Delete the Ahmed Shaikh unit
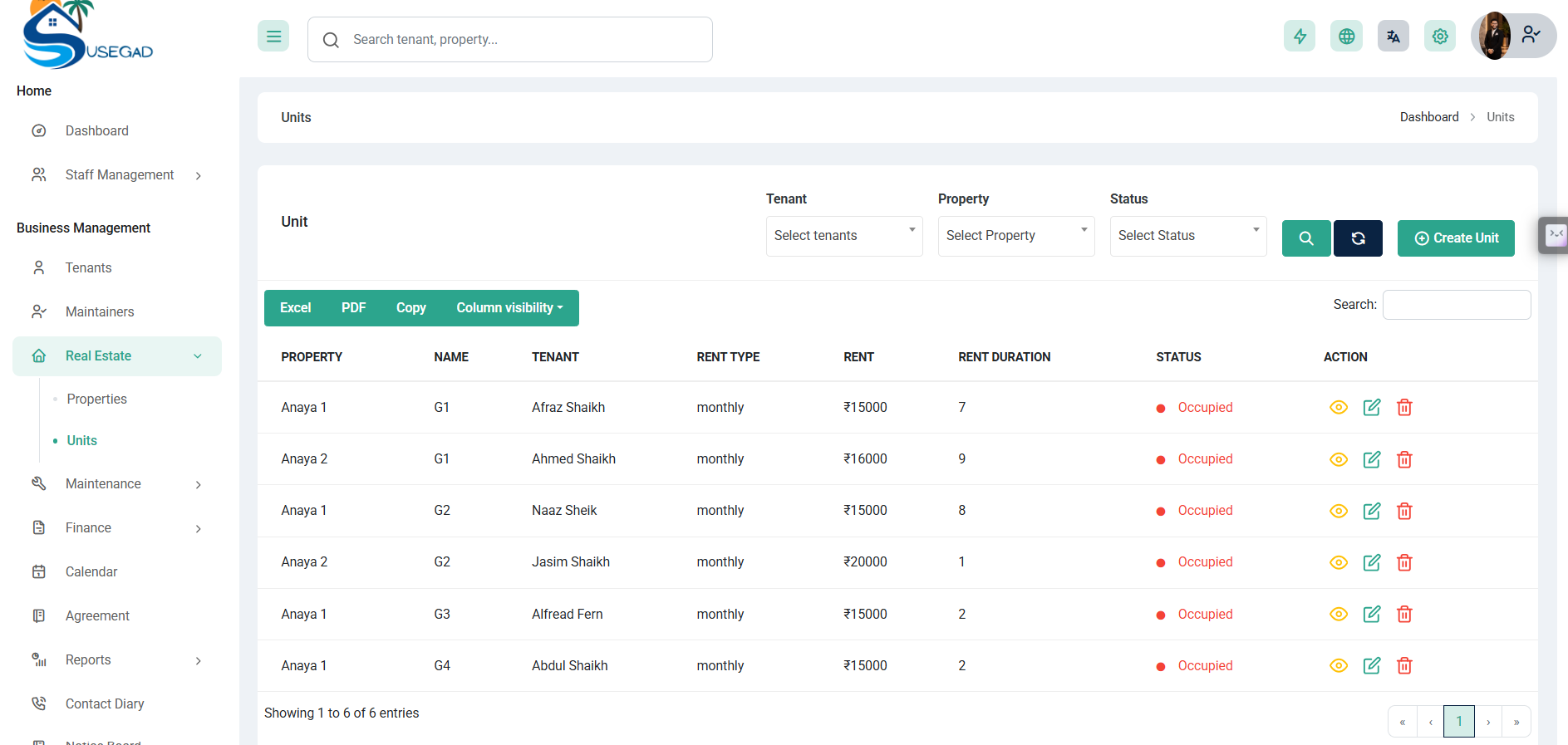Screen dimensions: 1568x745 coord(1404,459)
